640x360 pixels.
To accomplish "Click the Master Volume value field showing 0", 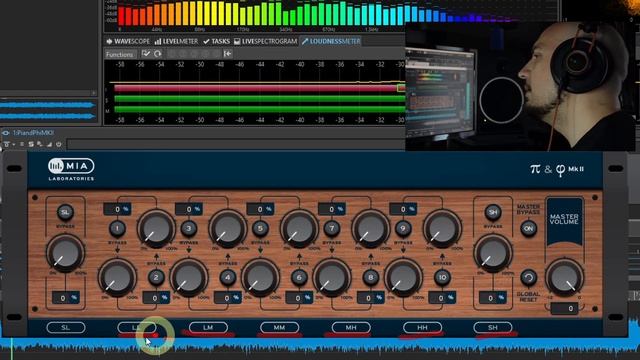I will pos(564,309).
